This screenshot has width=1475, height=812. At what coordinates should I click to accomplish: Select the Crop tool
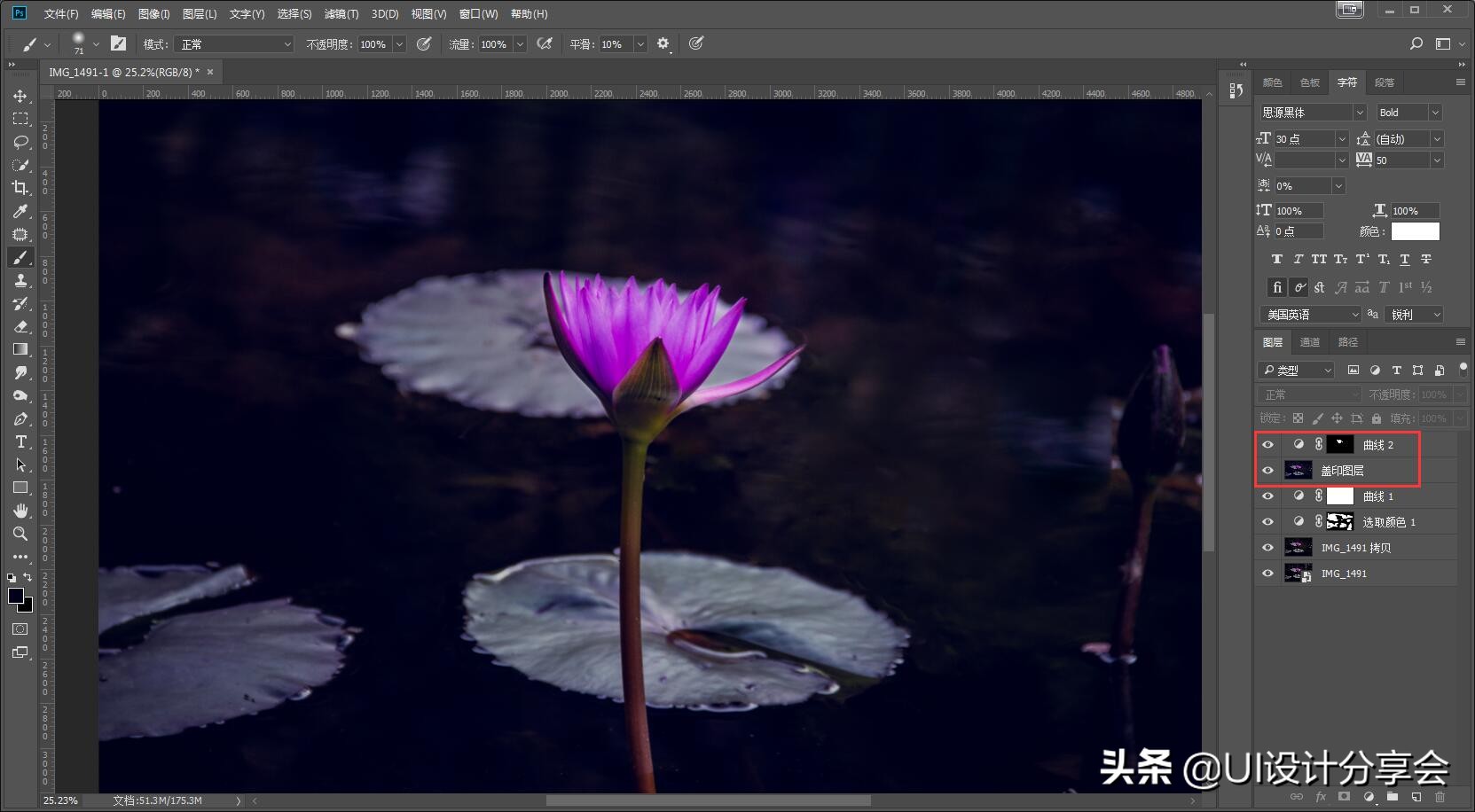tap(20, 188)
